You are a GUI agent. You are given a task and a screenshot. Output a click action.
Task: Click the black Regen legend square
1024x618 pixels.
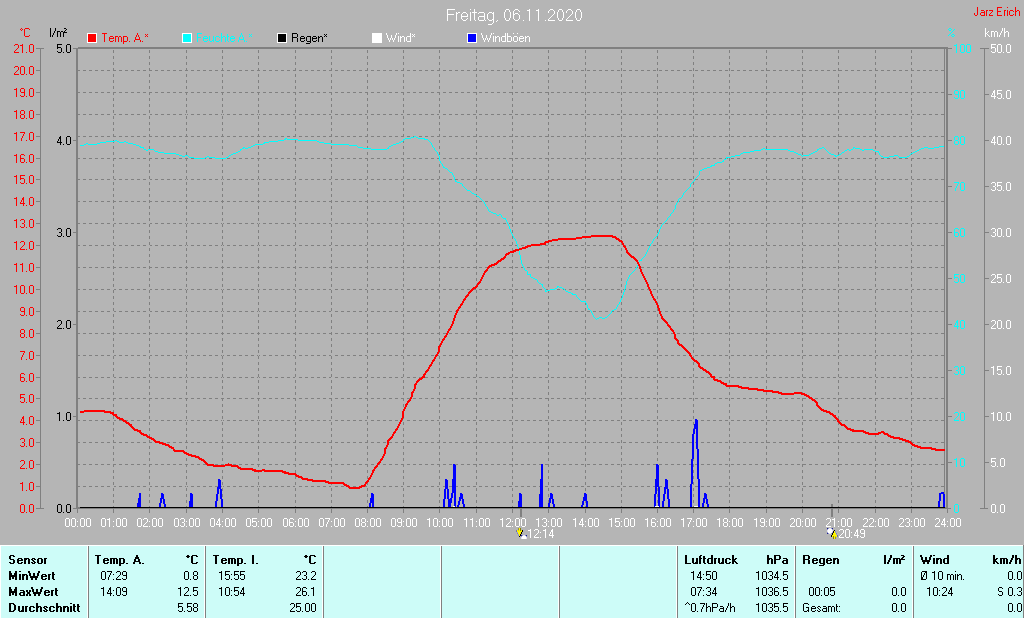pyautogui.click(x=282, y=38)
